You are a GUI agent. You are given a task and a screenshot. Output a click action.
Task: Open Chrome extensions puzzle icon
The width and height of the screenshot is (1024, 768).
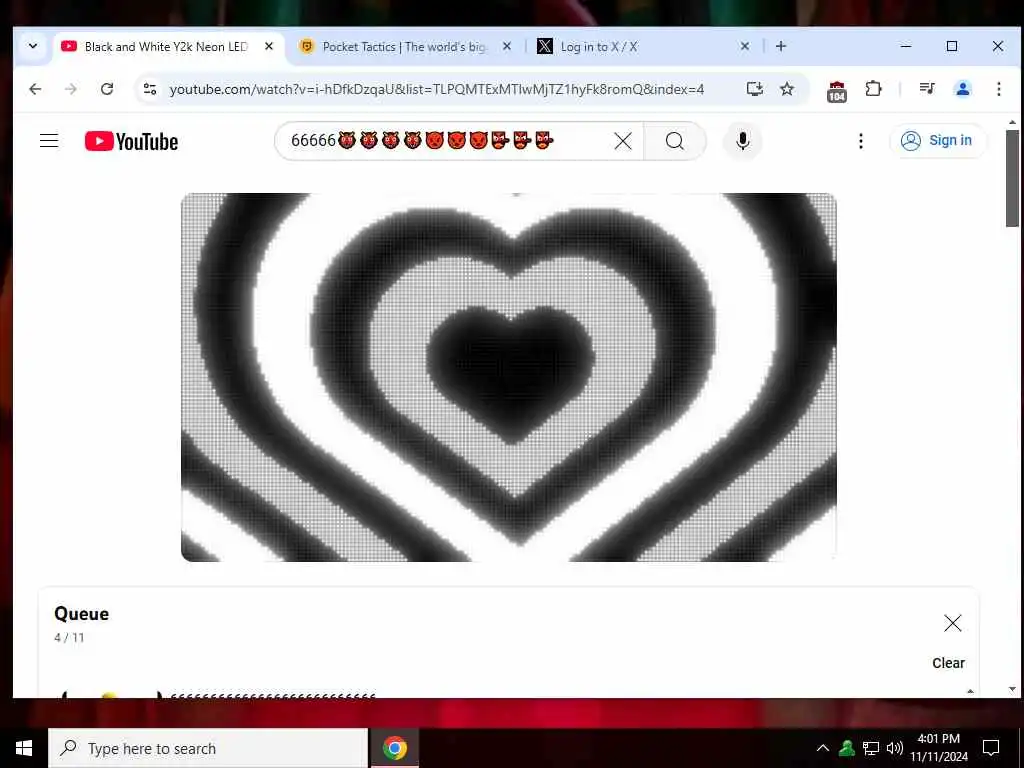pyautogui.click(x=873, y=89)
